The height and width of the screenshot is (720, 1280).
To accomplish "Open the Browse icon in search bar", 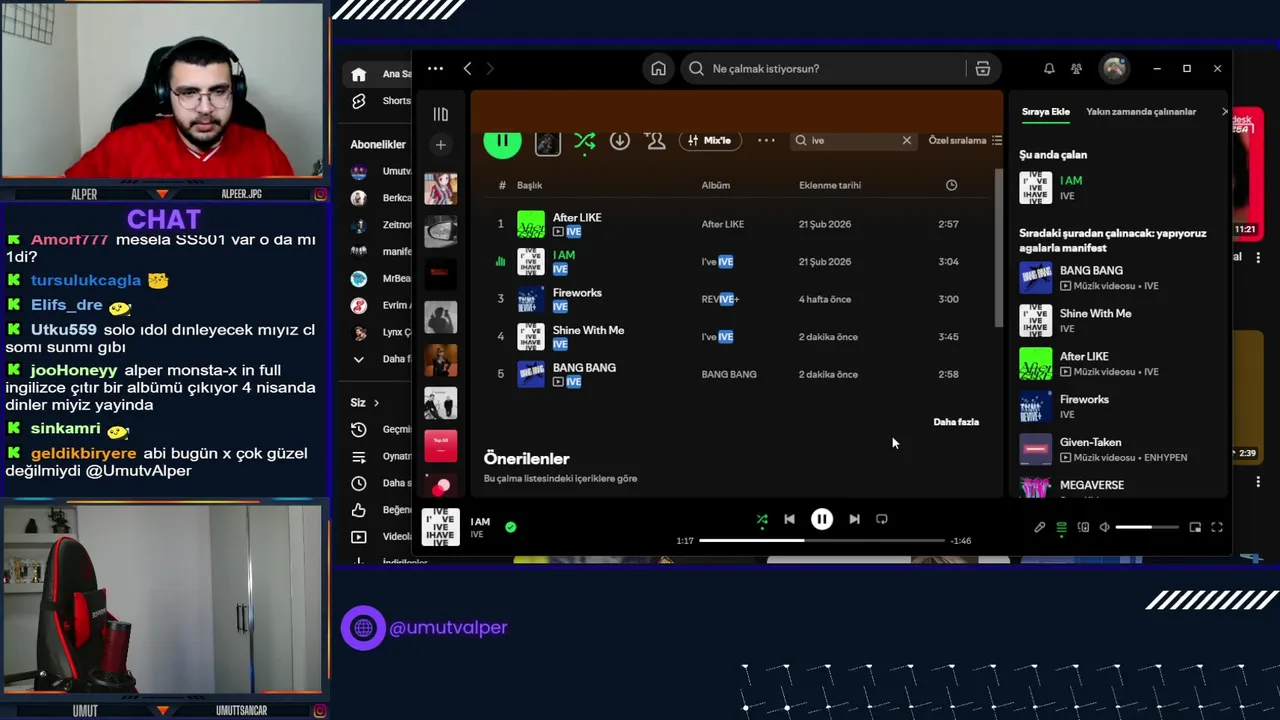I will (x=983, y=69).
